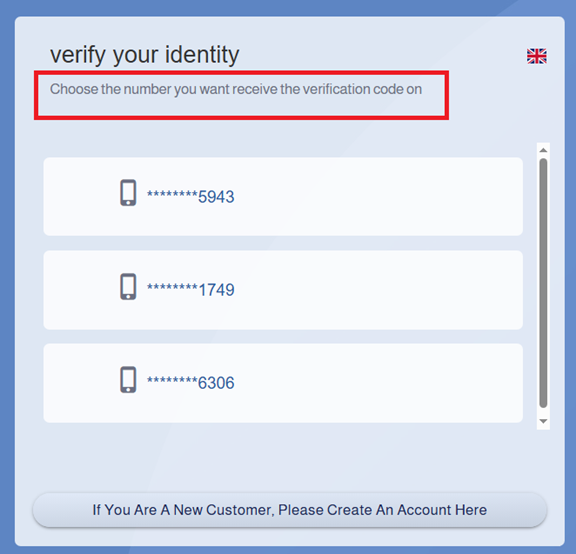
Task: Click the vertical scrollbar thumb
Action: pyautogui.click(x=543, y=283)
